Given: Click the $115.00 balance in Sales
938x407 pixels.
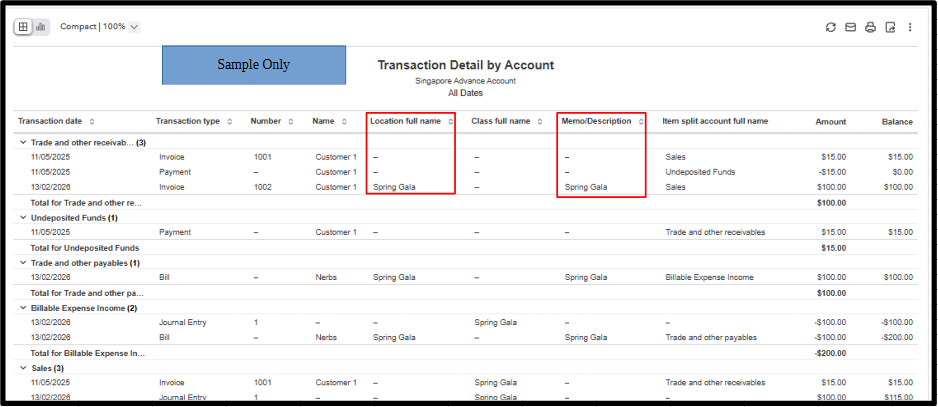Looking at the screenshot, I should [x=897, y=397].
